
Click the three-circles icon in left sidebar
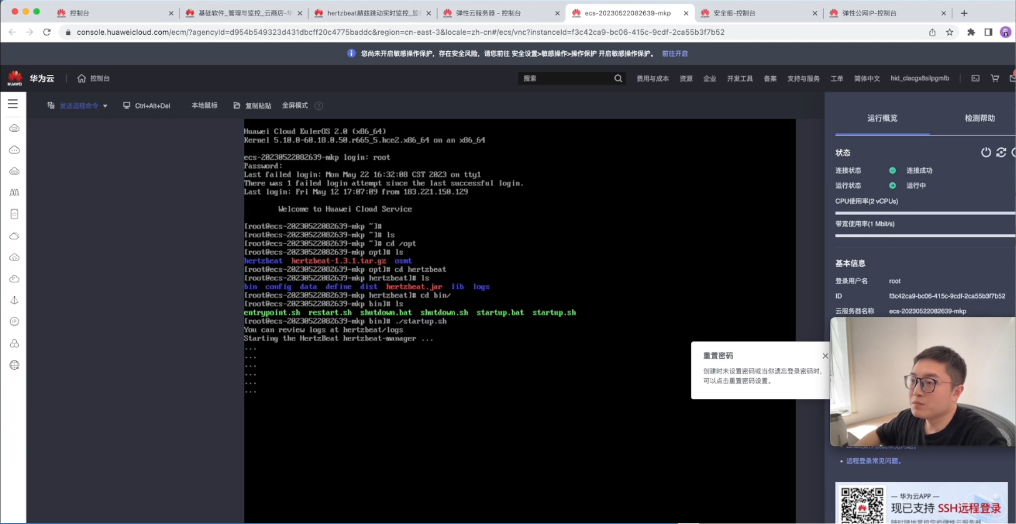14,343
